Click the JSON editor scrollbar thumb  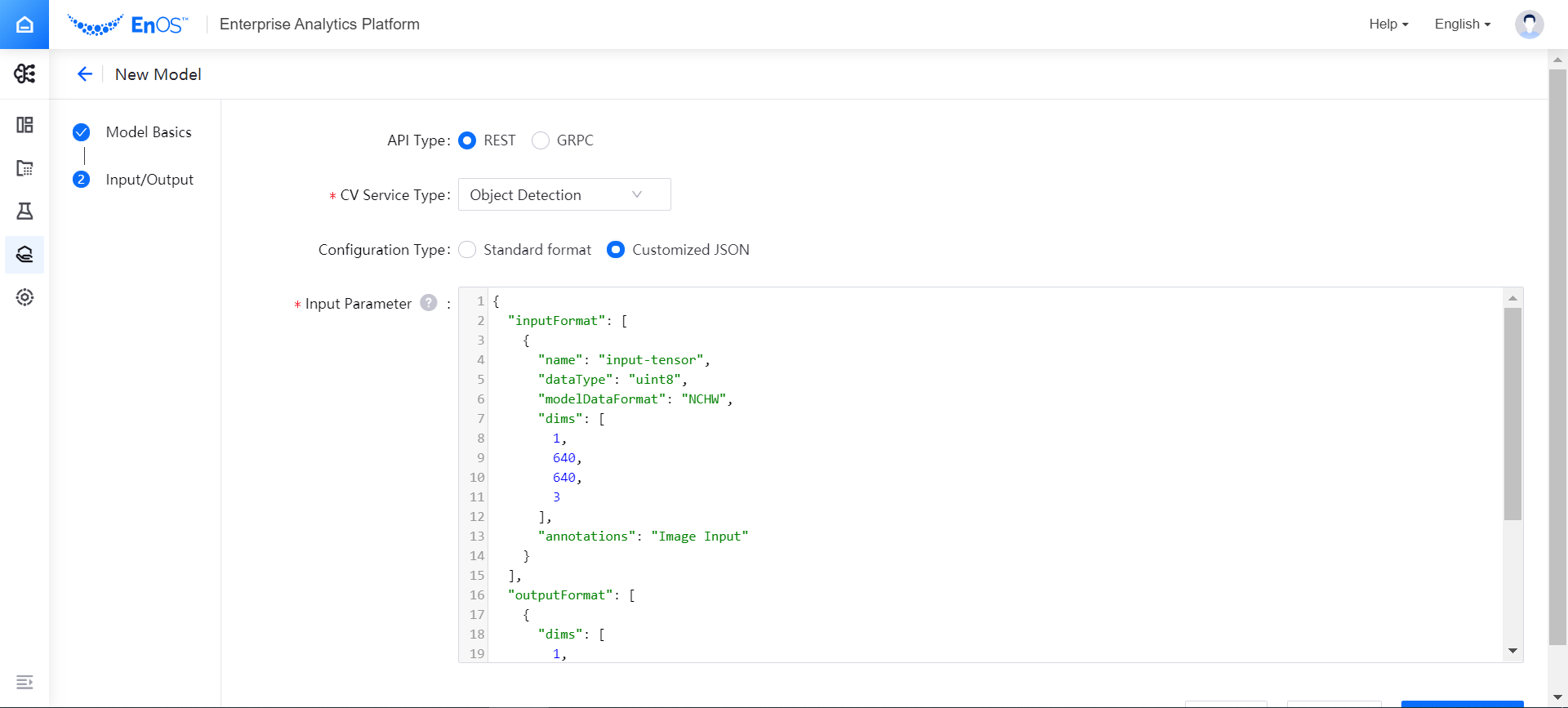click(1512, 414)
